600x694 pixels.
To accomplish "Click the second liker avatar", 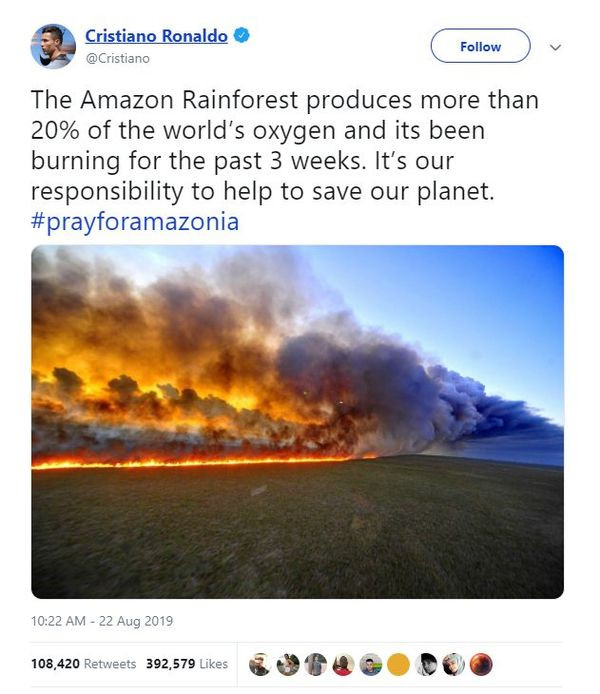I will (288, 664).
